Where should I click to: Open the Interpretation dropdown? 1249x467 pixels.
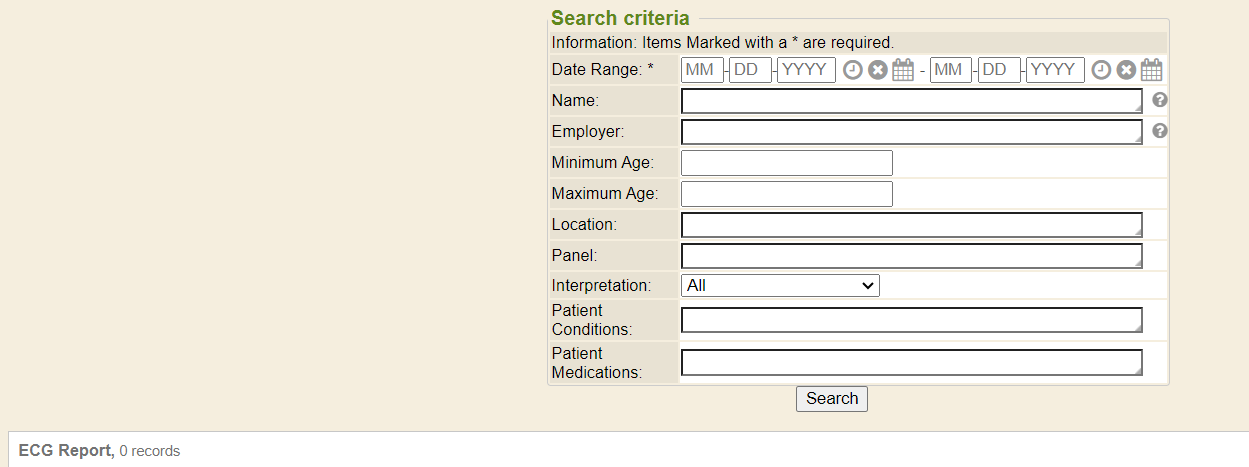click(x=780, y=286)
